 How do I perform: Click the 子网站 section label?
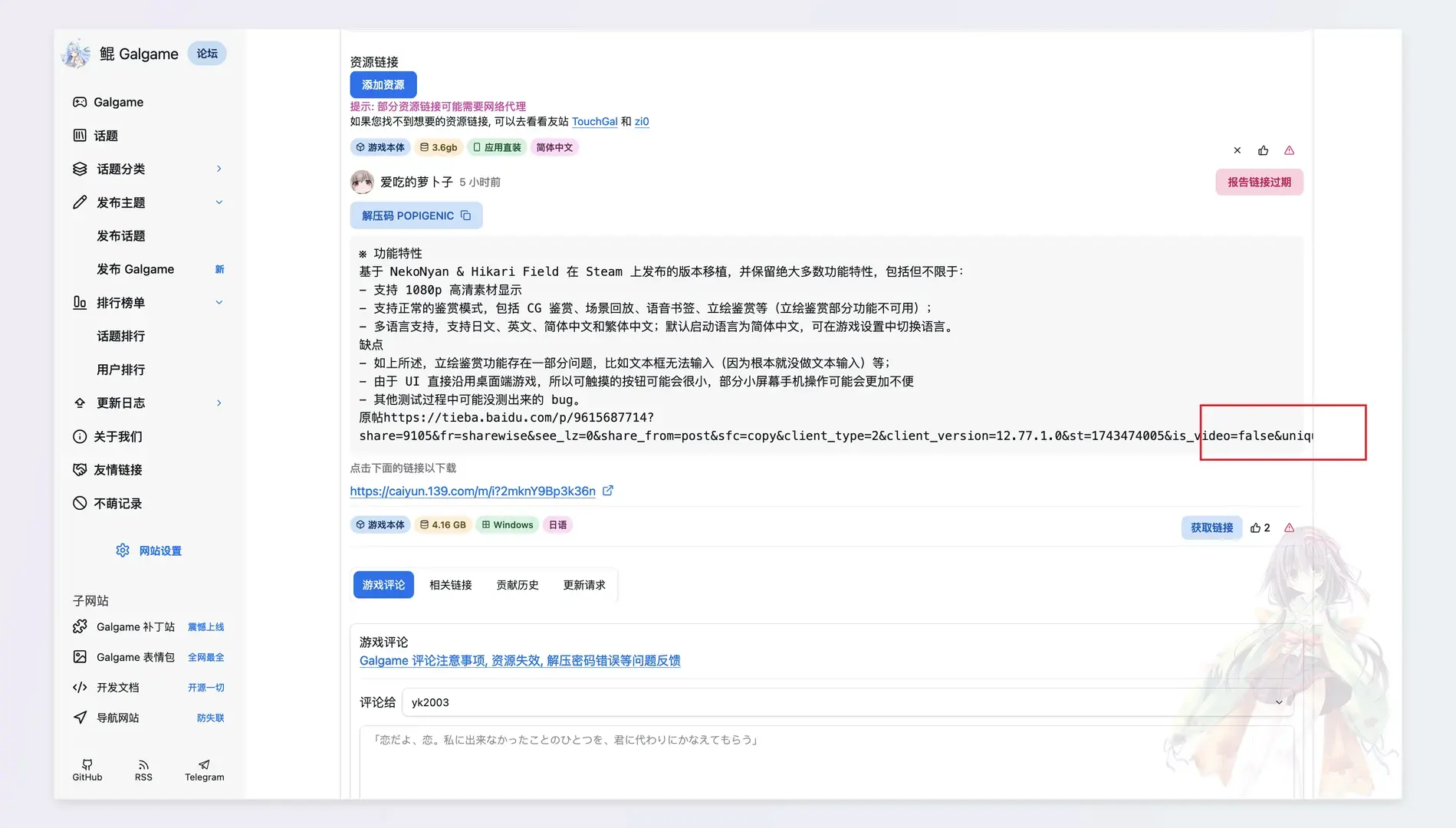90,601
